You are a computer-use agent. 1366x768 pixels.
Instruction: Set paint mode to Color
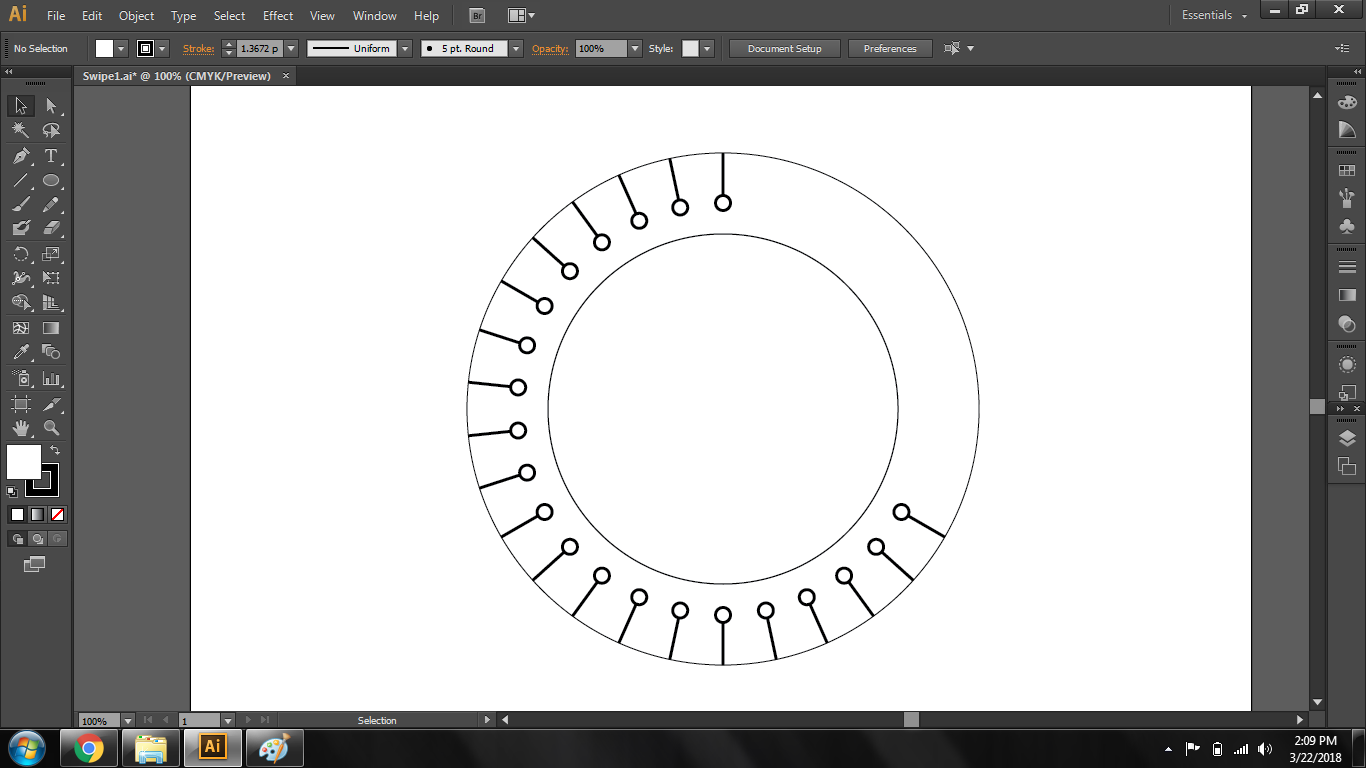[x=17, y=515]
